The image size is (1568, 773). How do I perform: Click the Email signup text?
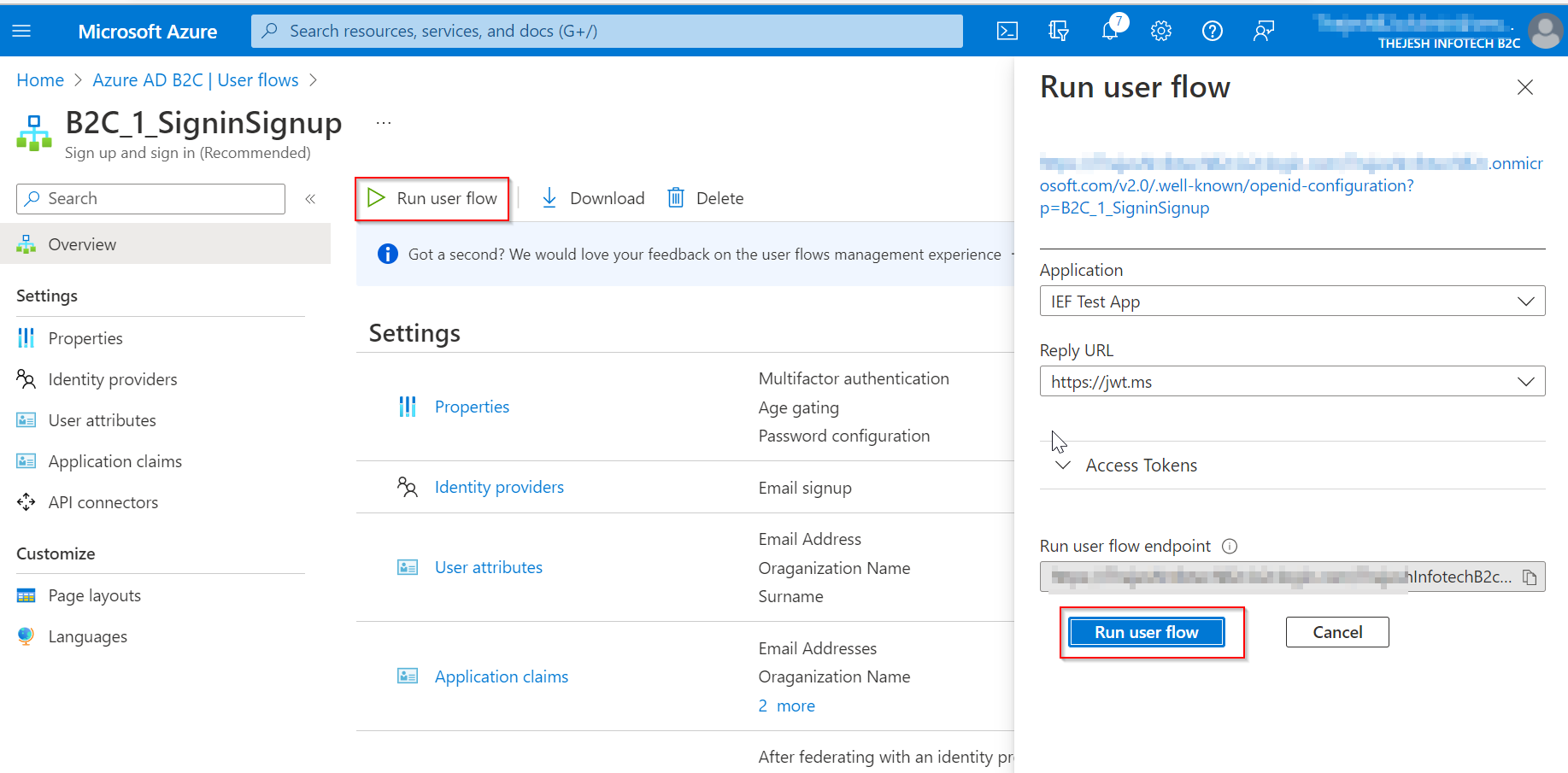click(x=805, y=488)
